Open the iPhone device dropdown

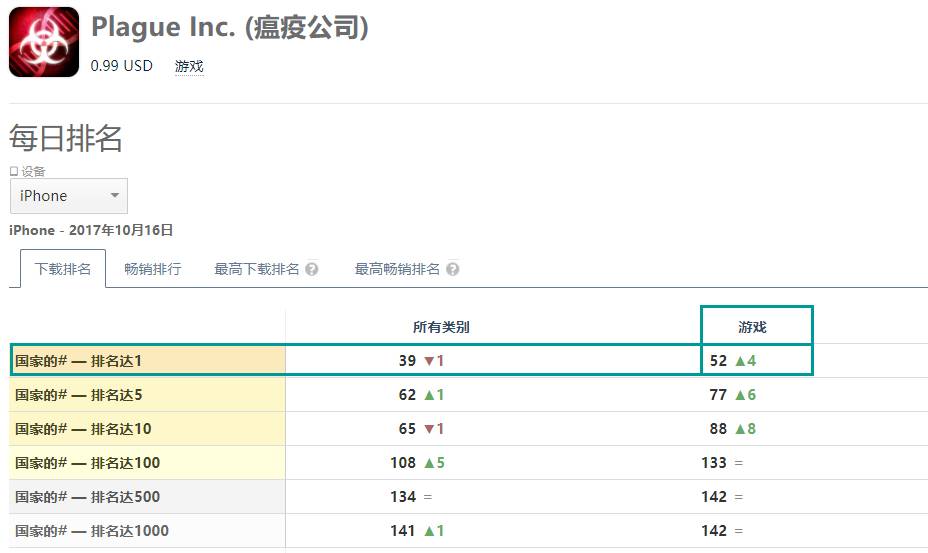pos(69,196)
